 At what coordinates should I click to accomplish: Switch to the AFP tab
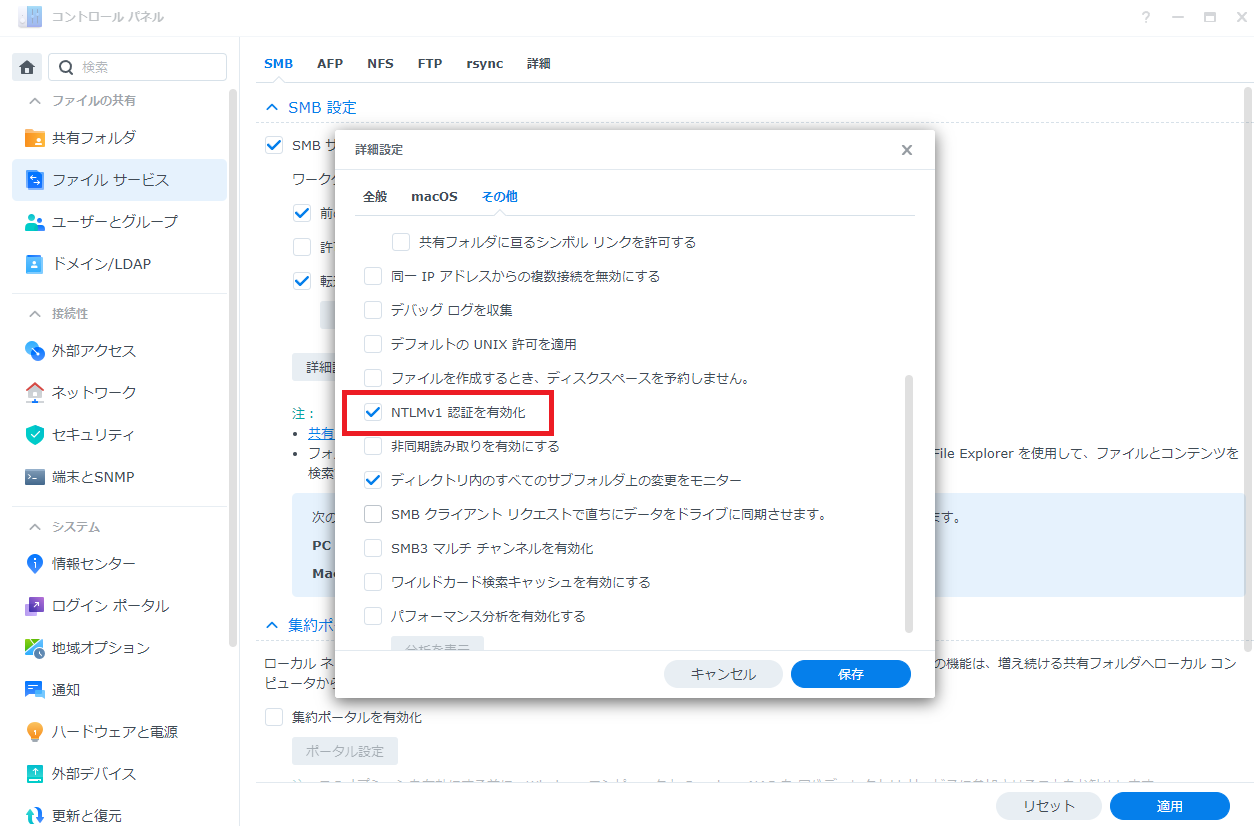pos(330,64)
